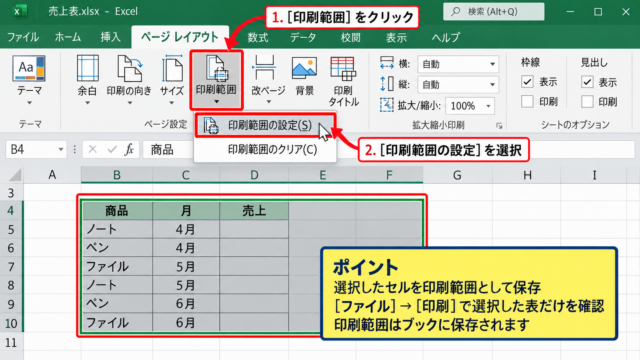Click cell 5月 in row 8
The image size is (640, 360).
click(186, 285)
